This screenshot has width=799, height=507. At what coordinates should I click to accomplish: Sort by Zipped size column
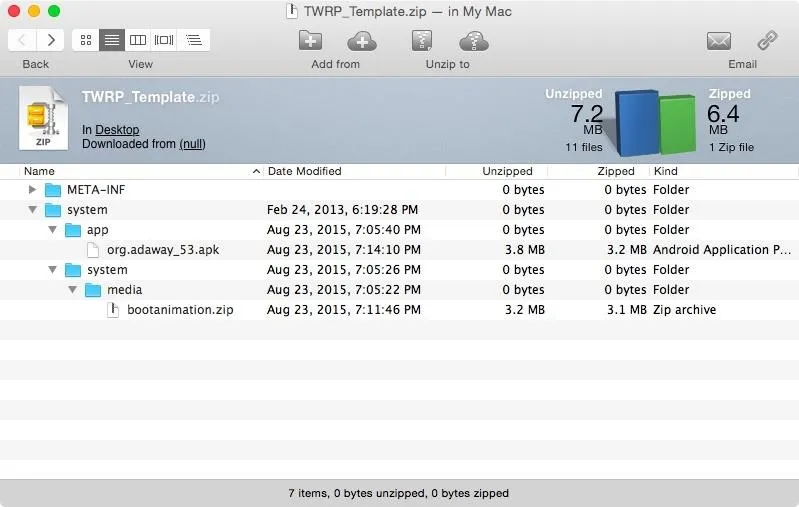(599, 171)
